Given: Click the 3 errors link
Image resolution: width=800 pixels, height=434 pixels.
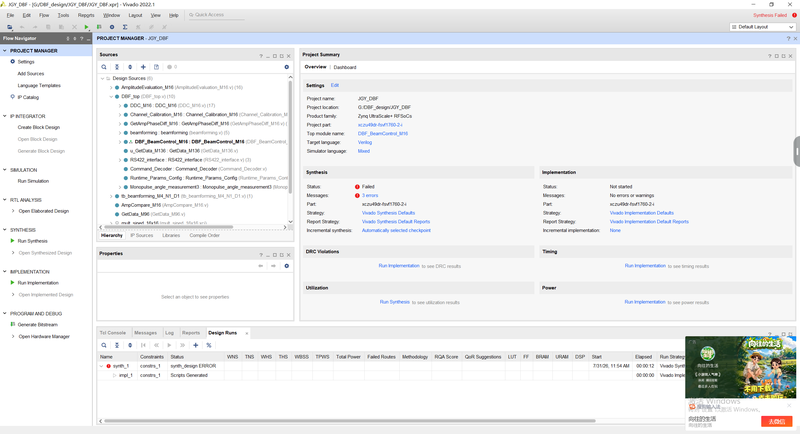Looking at the screenshot, I should point(370,195).
